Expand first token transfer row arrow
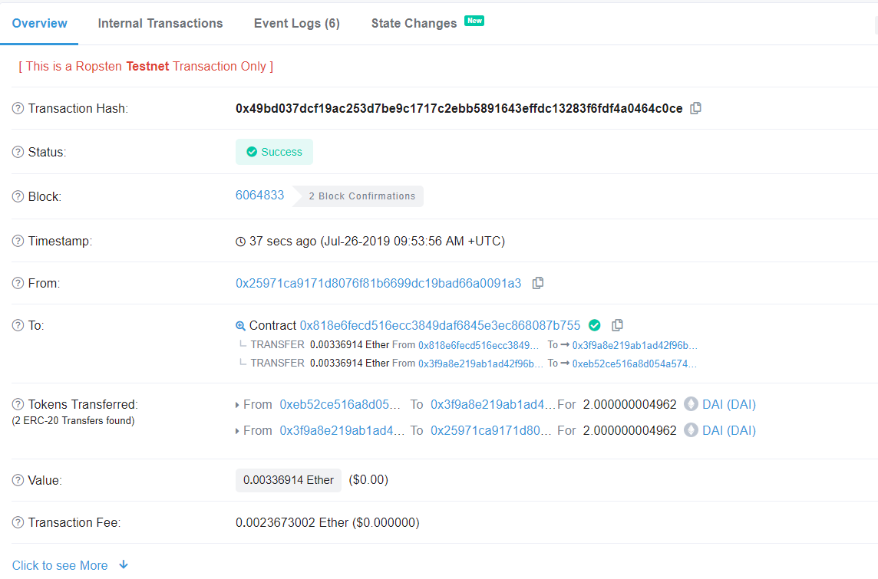878x579 pixels. pyautogui.click(x=237, y=405)
